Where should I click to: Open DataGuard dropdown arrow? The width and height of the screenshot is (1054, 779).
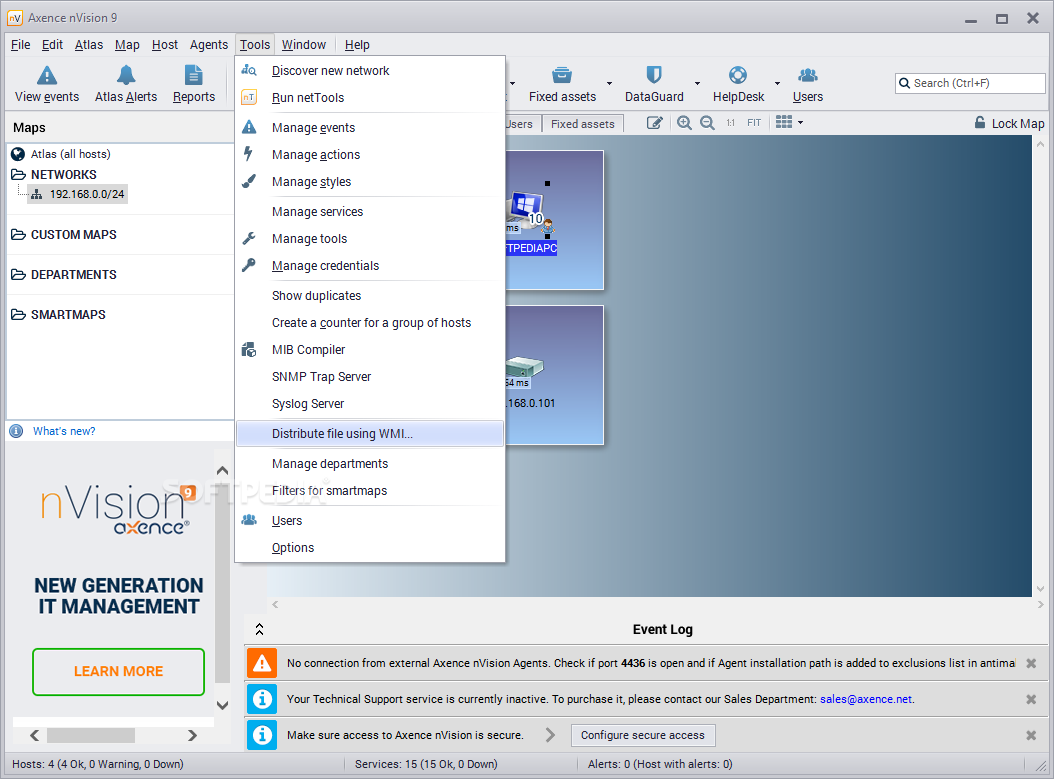(x=697, y=83)
